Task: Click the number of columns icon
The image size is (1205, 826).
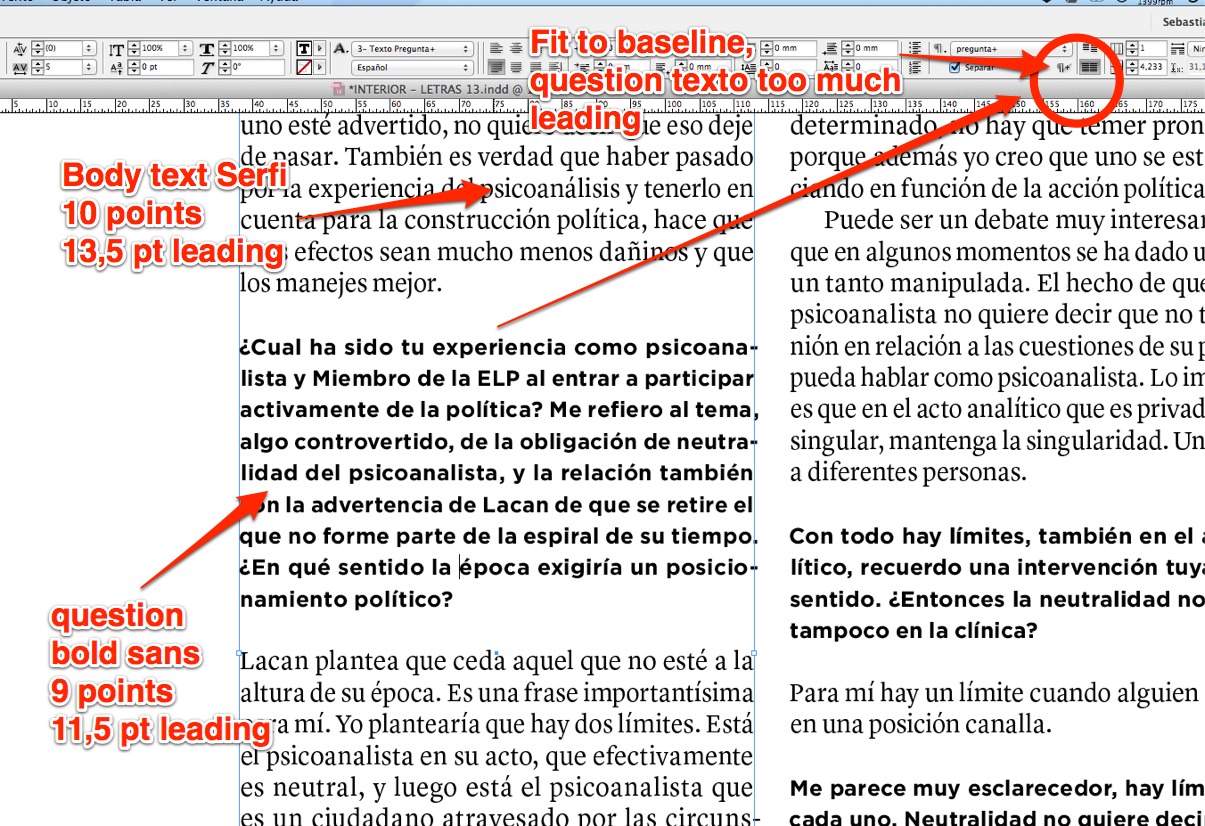Action: click(x=1117, y=49)
